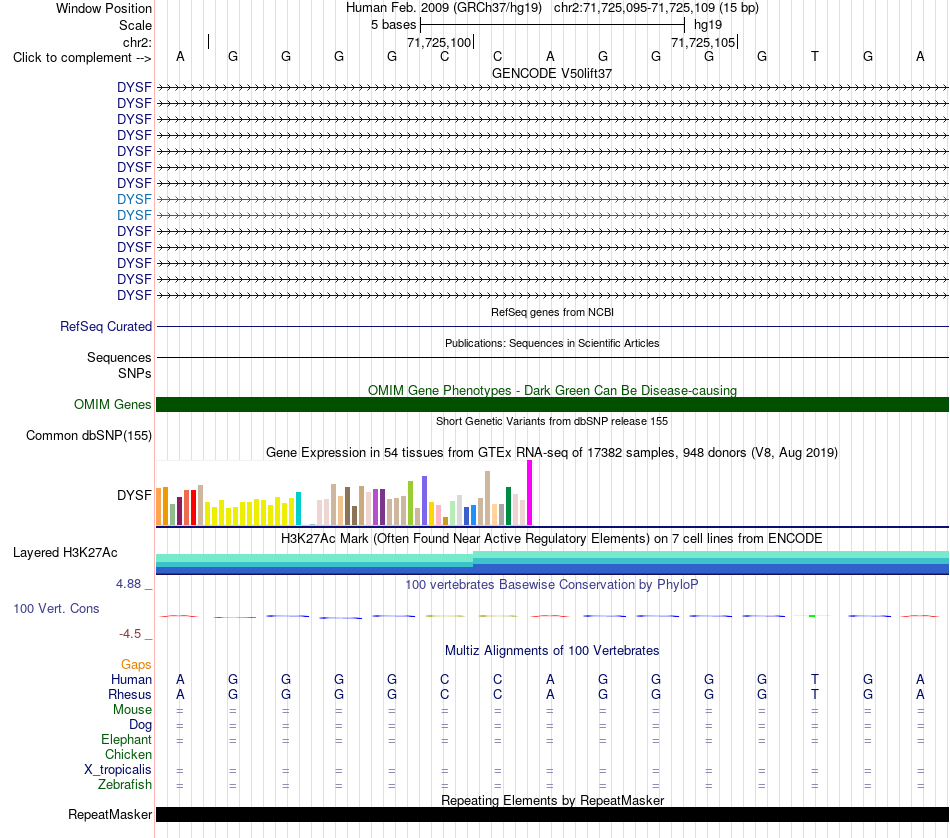Click 'Human Feb. 2009 (GRCh37/hg19)' assembly text
Screen dimensions: 950x838
click(443, 8)
